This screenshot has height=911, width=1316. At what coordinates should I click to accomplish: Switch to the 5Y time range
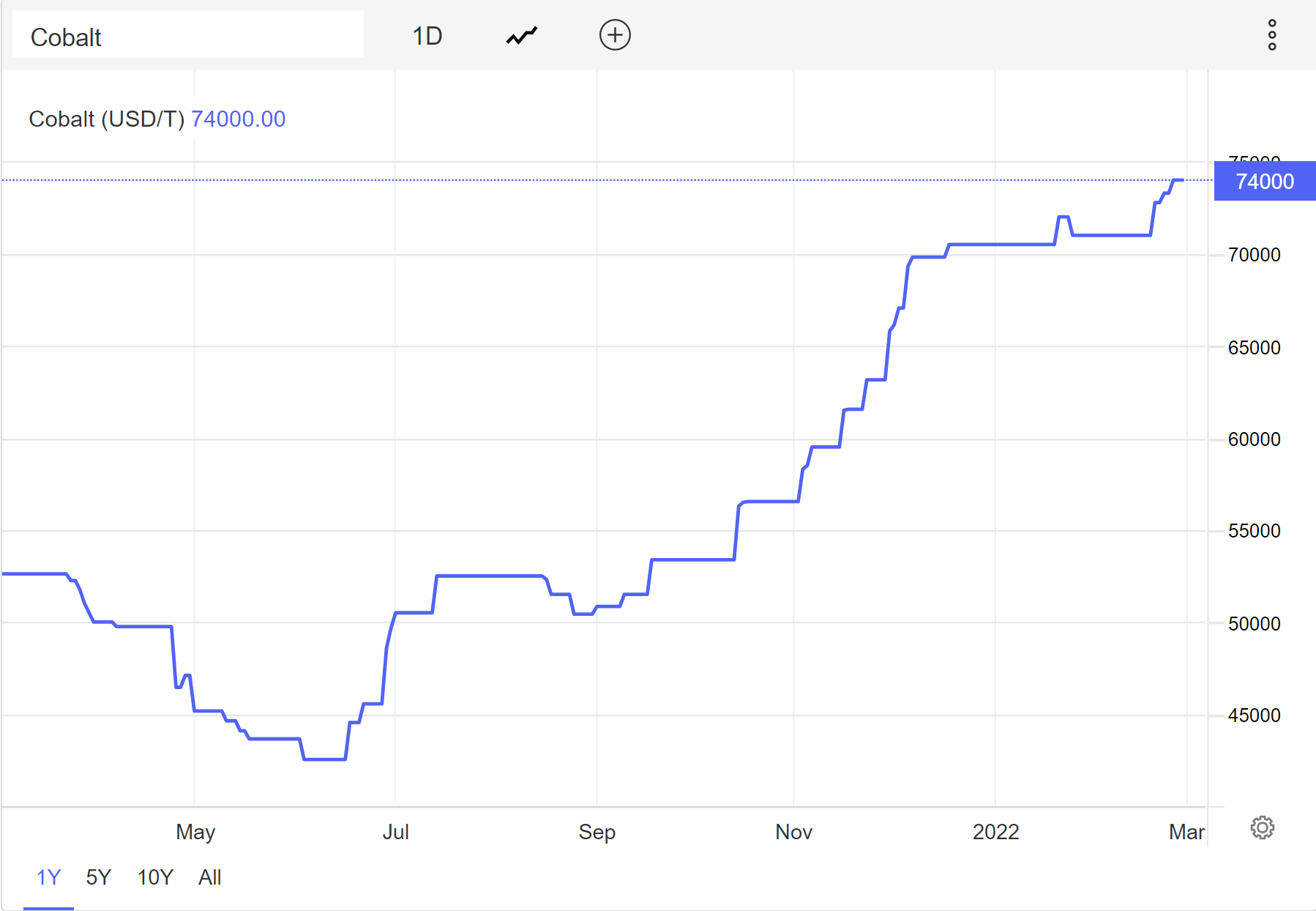click(x=98, y=877)
